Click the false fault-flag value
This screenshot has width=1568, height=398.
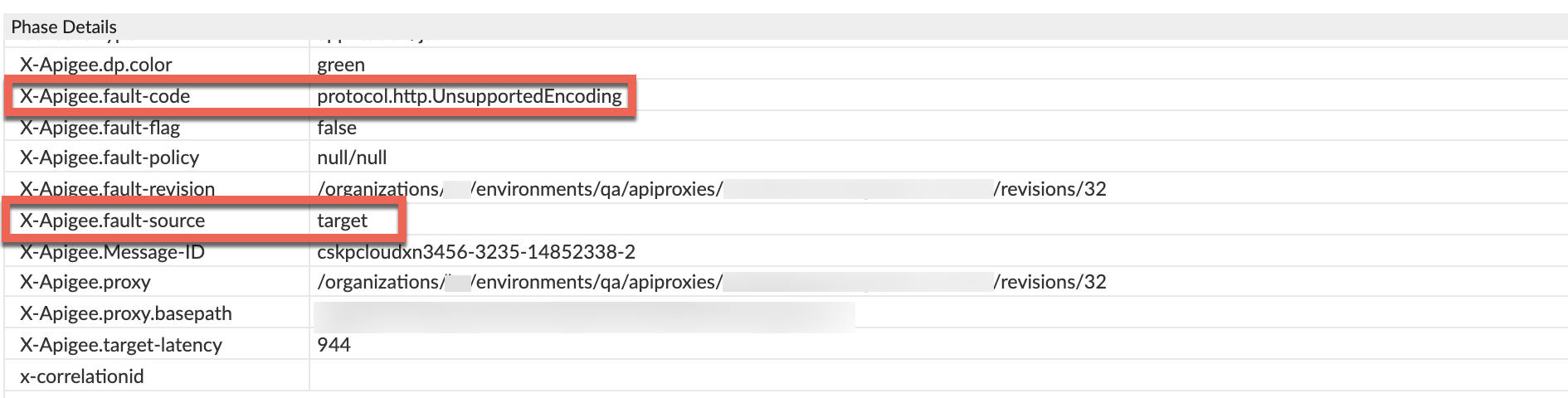click(x=337, y=128)
